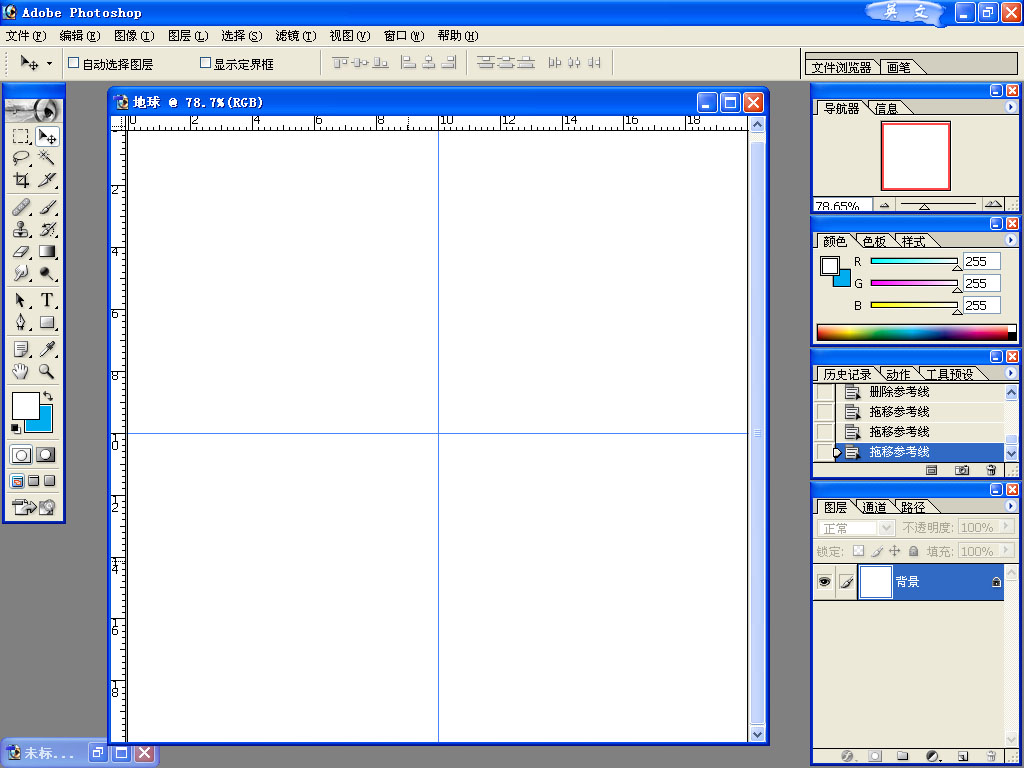Open the 正常 blend mode dropdown
The width and height of the screenshot is (1024, 768).
click(x=886, y=527)
